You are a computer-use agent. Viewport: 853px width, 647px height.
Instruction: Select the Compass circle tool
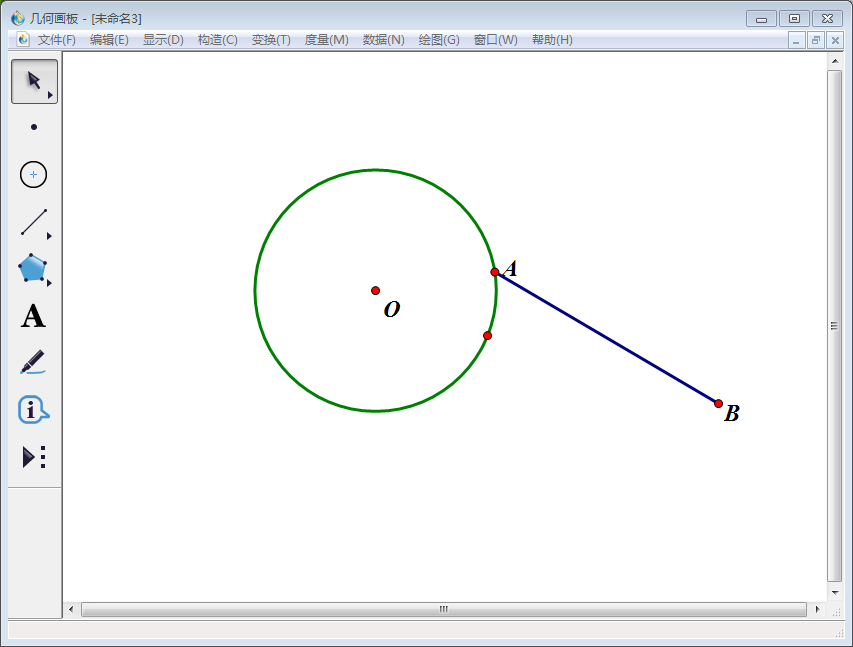(x=34, y=174)
